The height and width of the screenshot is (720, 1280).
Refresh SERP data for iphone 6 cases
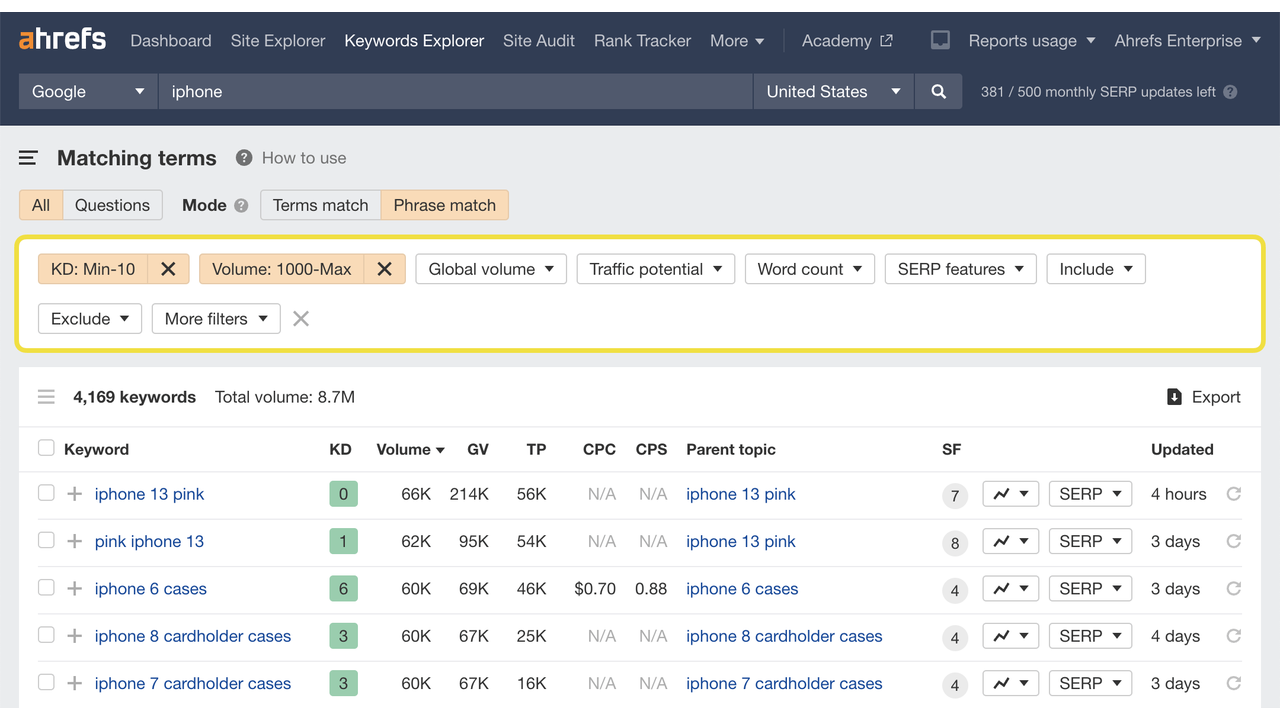(1233, 588)
